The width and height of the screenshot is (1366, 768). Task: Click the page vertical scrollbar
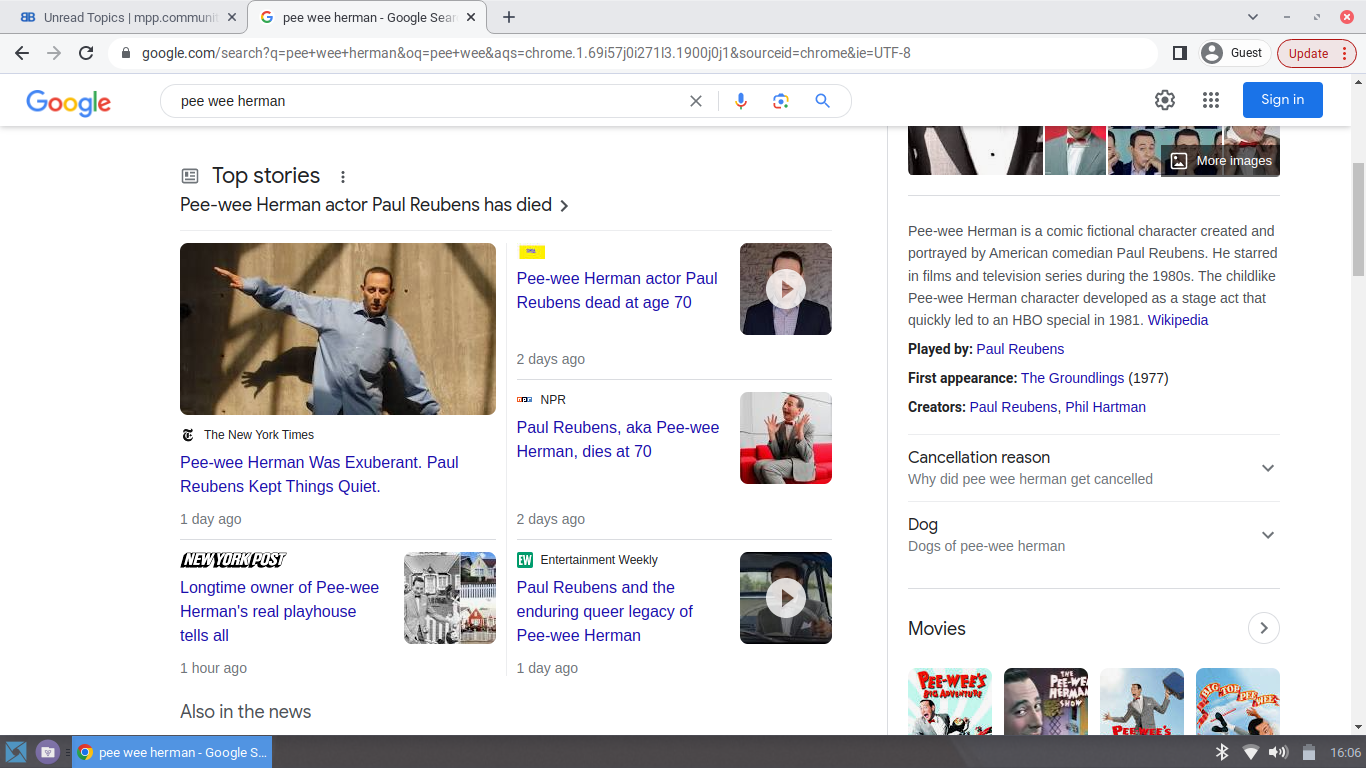[x=1358, y=220]
